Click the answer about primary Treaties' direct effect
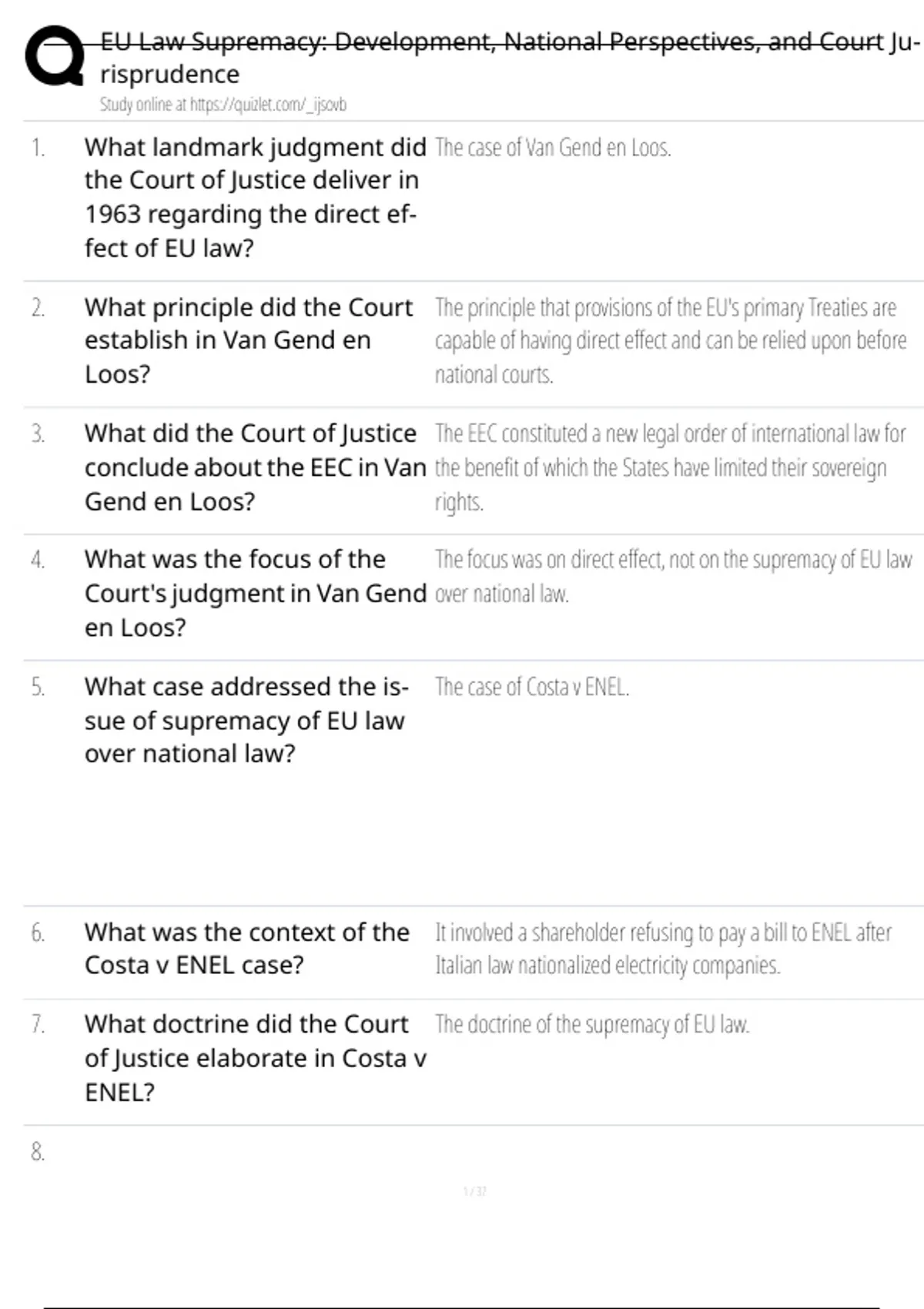 [x=670, y=340]
